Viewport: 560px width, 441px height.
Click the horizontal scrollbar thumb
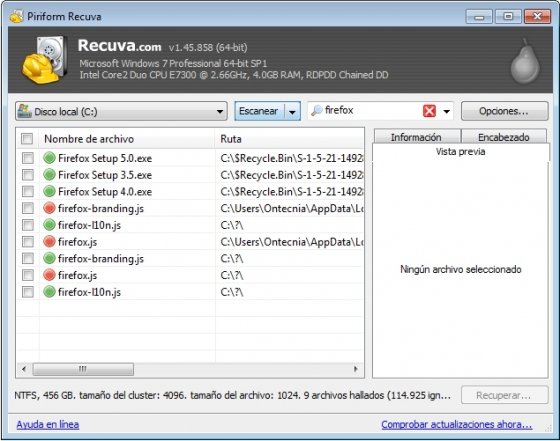pyautogui.click(x=83, y=369)
